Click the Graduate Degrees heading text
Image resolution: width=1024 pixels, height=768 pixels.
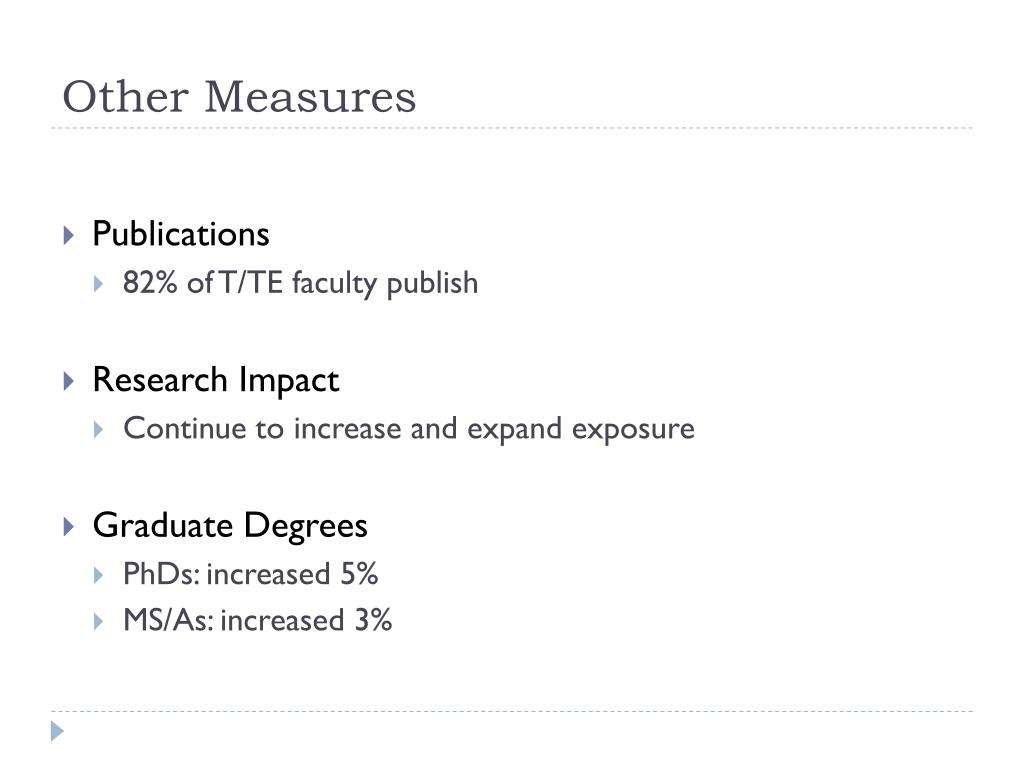[230, 526]
